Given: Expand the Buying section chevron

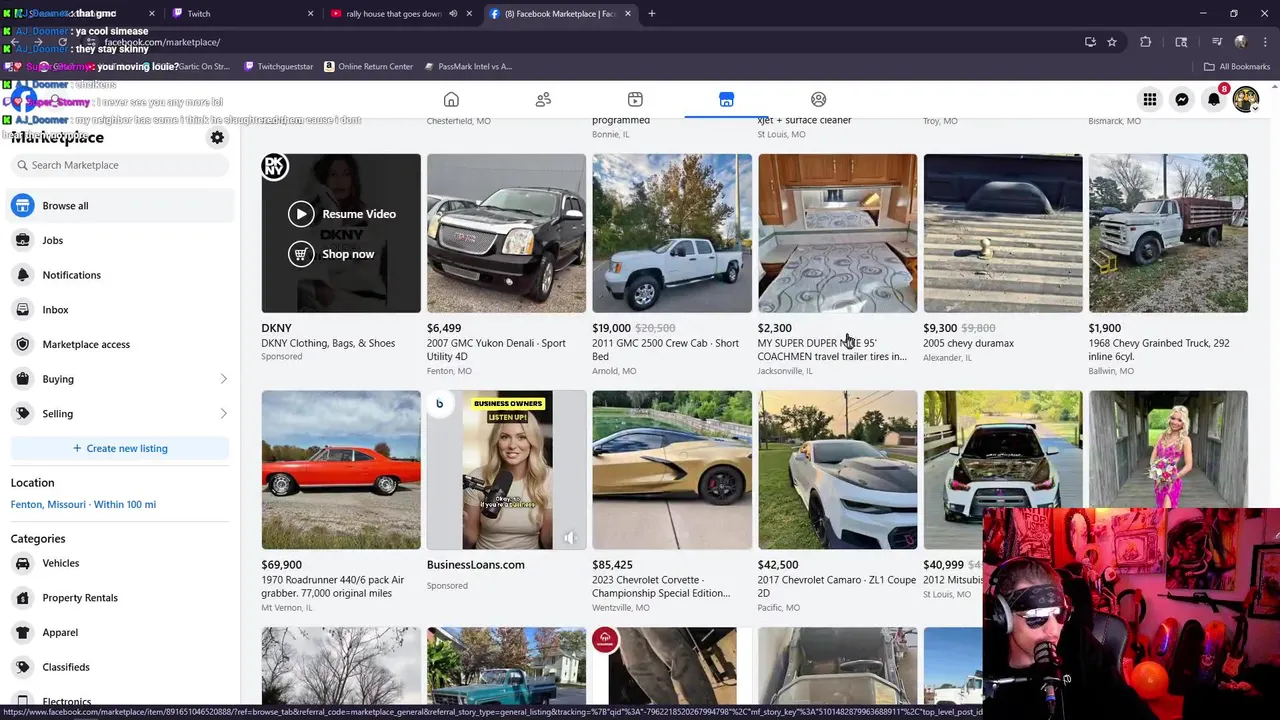Looking at the screenshot, I should [223, 379].
